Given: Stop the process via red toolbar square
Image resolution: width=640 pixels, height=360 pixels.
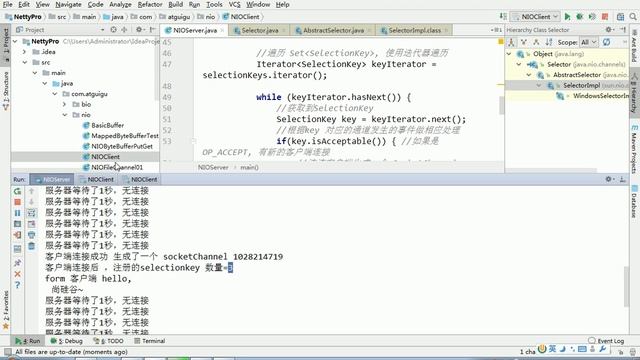Looking at the screenshot, I should 605,17.
